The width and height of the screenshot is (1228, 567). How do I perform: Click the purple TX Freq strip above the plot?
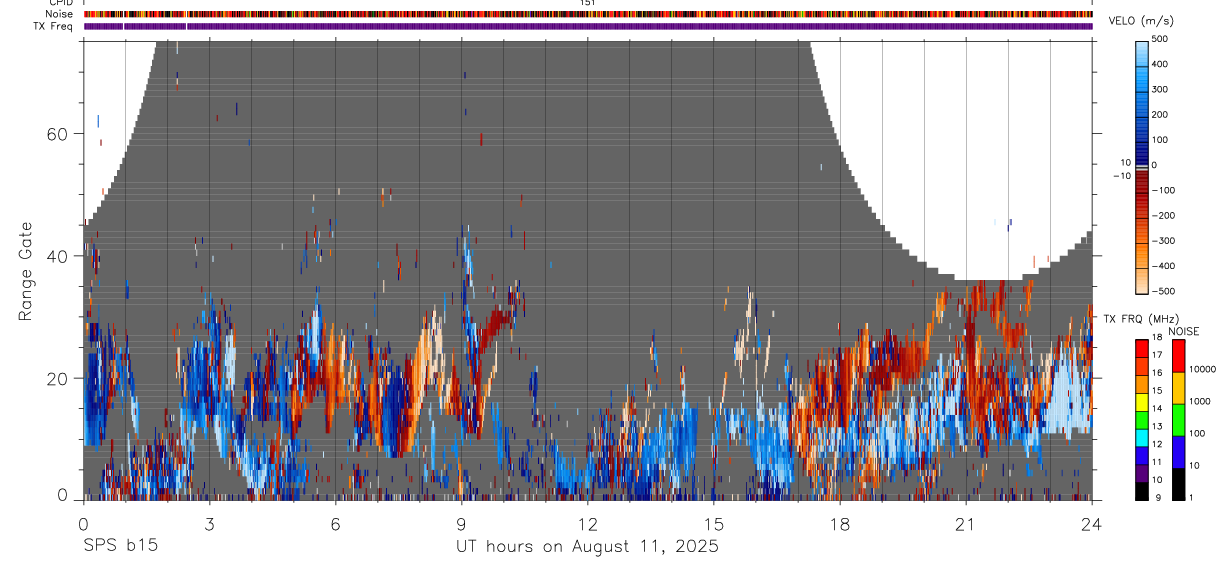tap(588, 26)
